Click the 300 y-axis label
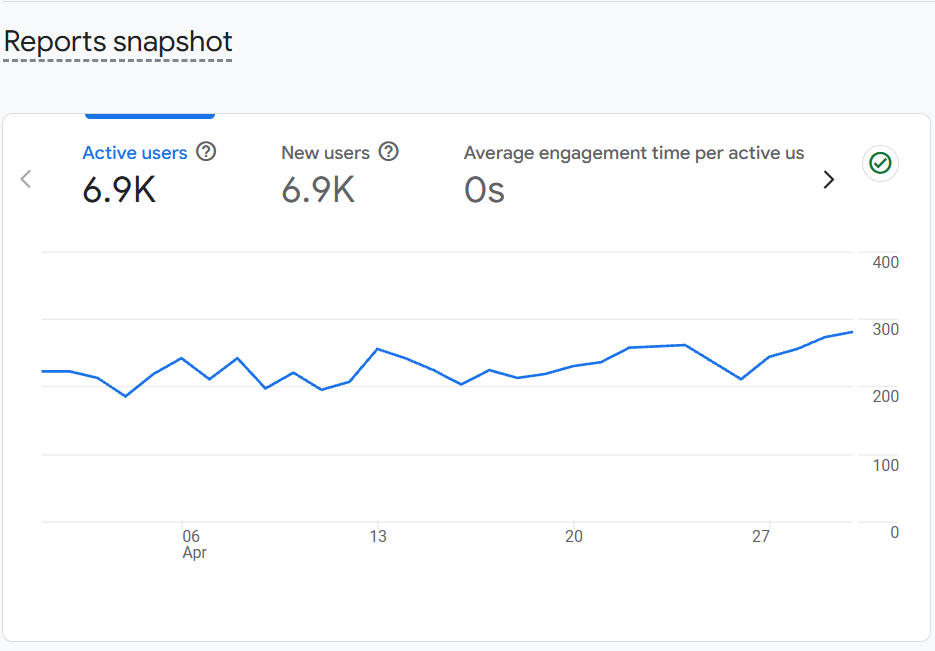This screenshot has height=651, width=935. (x=886, y=329)
